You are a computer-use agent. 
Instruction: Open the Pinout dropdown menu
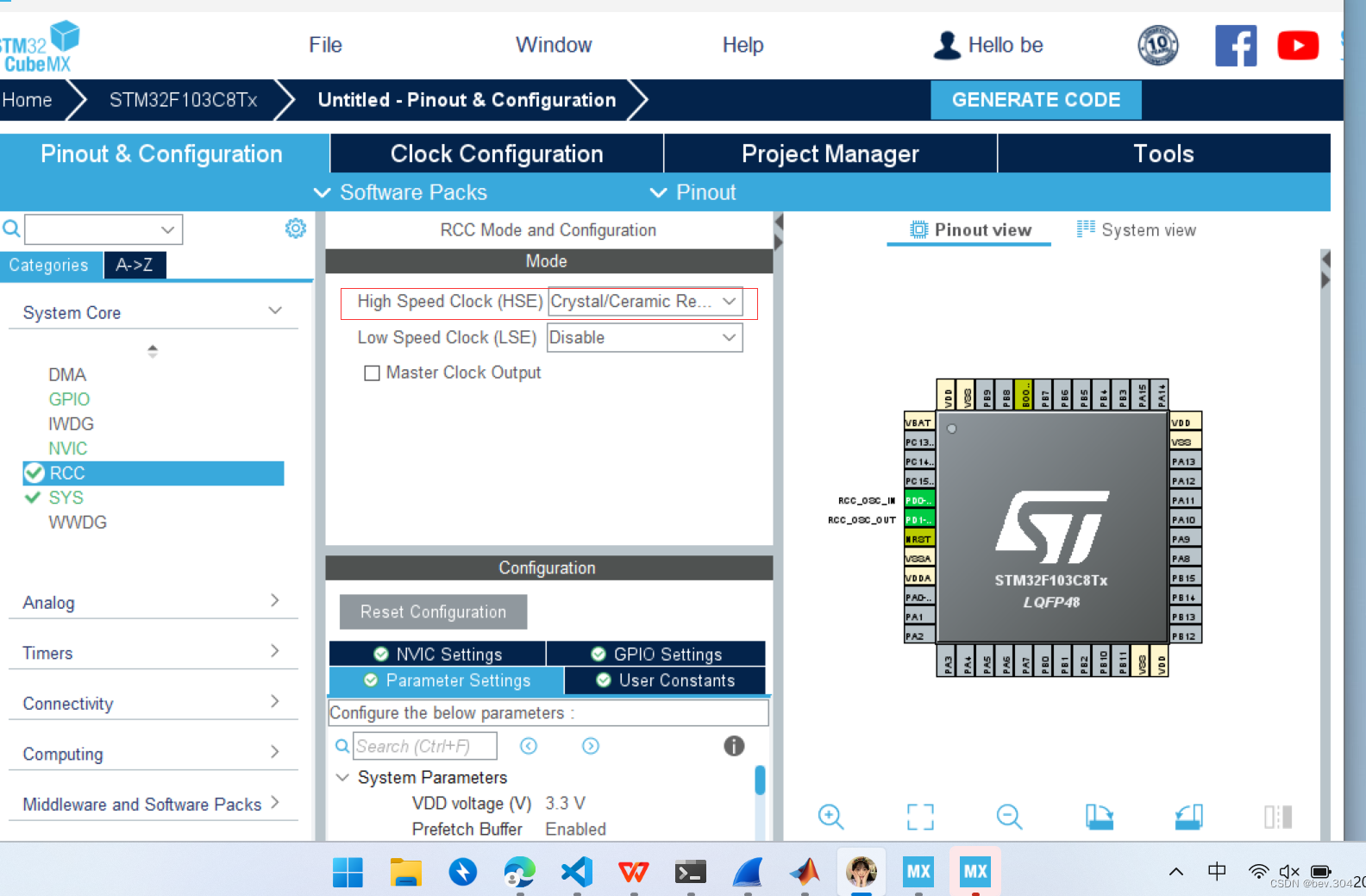coord(693,192)
